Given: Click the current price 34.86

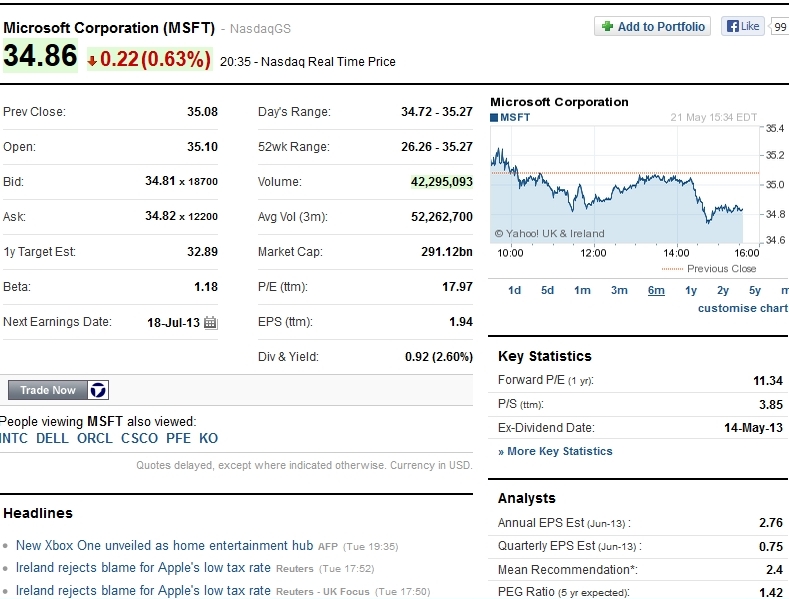Looking at the screenshot, I should coord(40,55).
